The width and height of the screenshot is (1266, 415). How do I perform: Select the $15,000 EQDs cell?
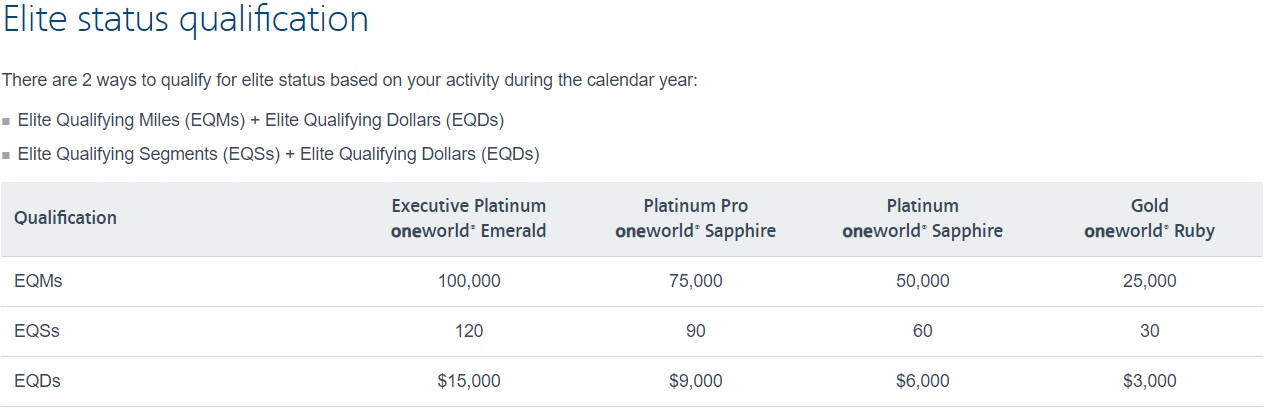[469, 380]
